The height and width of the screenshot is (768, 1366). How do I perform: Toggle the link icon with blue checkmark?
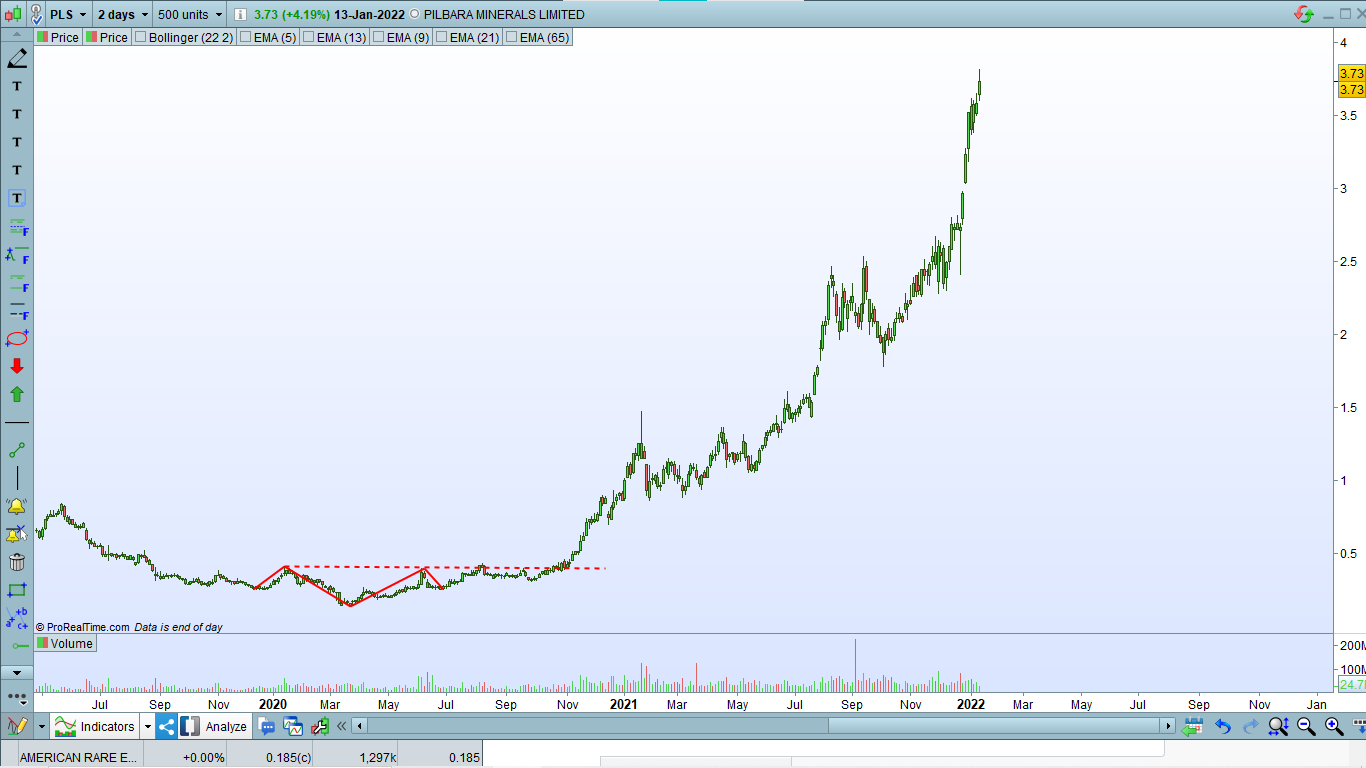point(37,15)
